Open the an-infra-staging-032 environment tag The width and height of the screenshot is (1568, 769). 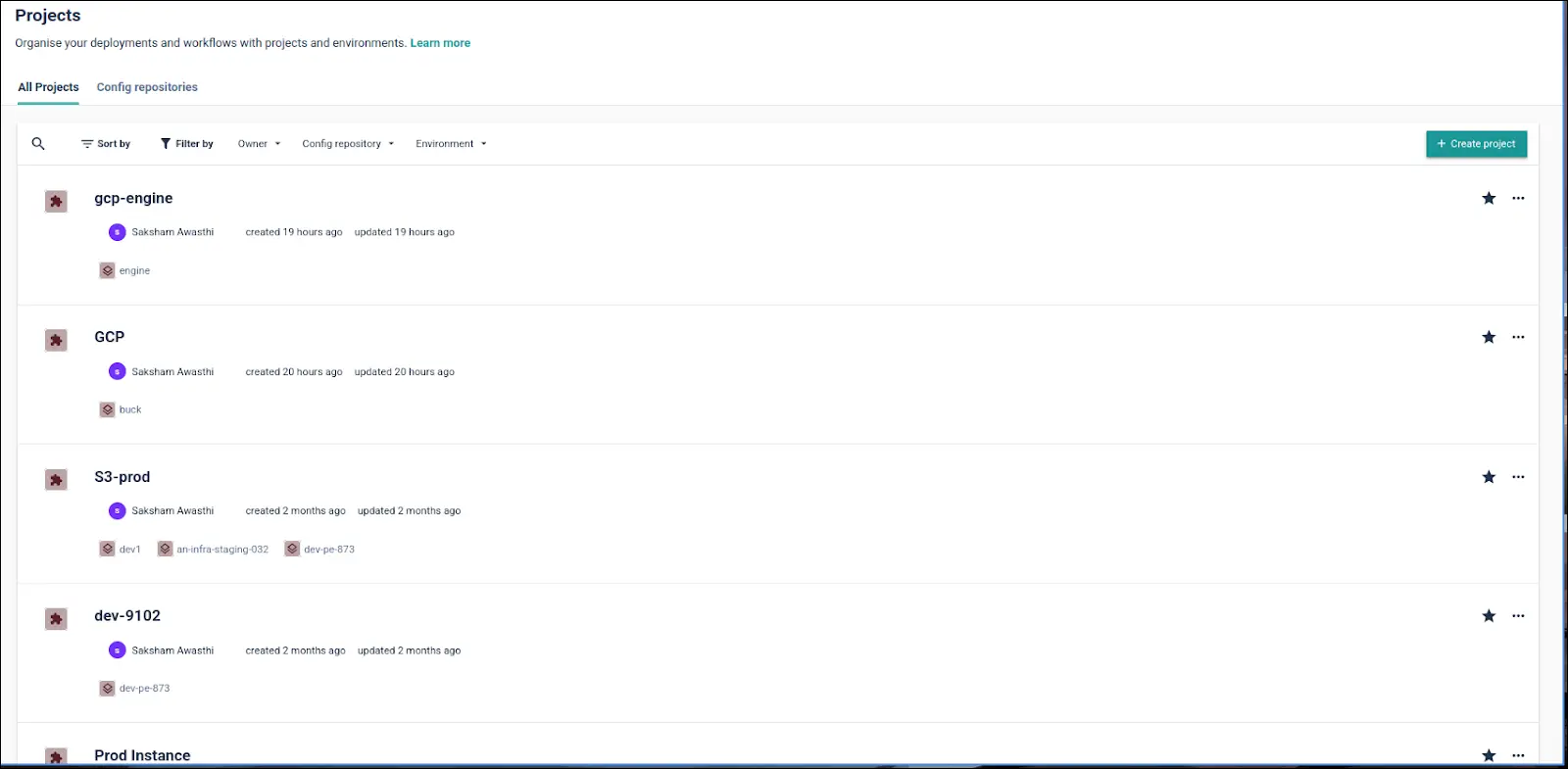221,550
